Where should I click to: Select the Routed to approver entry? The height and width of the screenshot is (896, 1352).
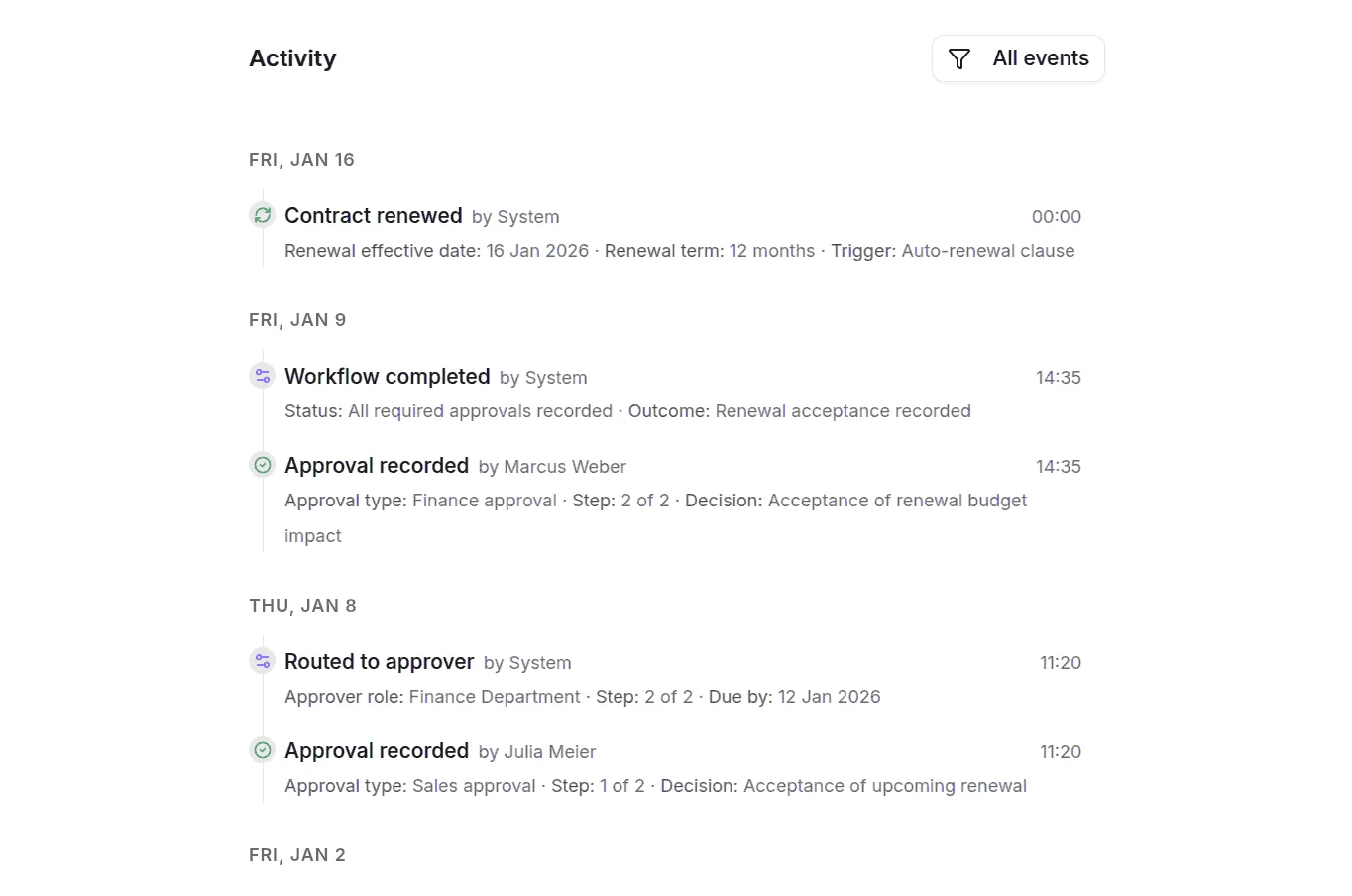[x=380, y=661]
